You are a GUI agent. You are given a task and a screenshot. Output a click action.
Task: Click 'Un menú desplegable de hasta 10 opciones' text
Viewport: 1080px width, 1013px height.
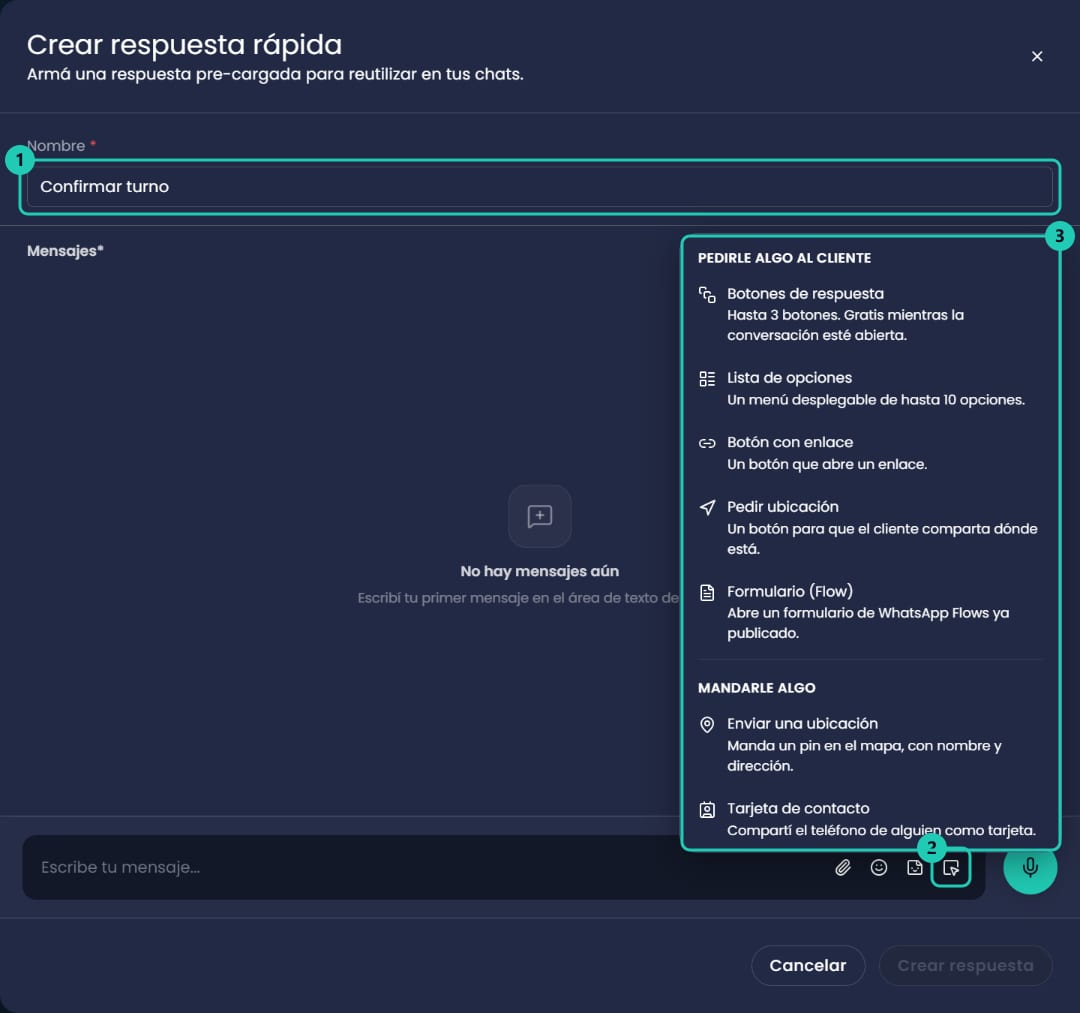click(875, 400)
